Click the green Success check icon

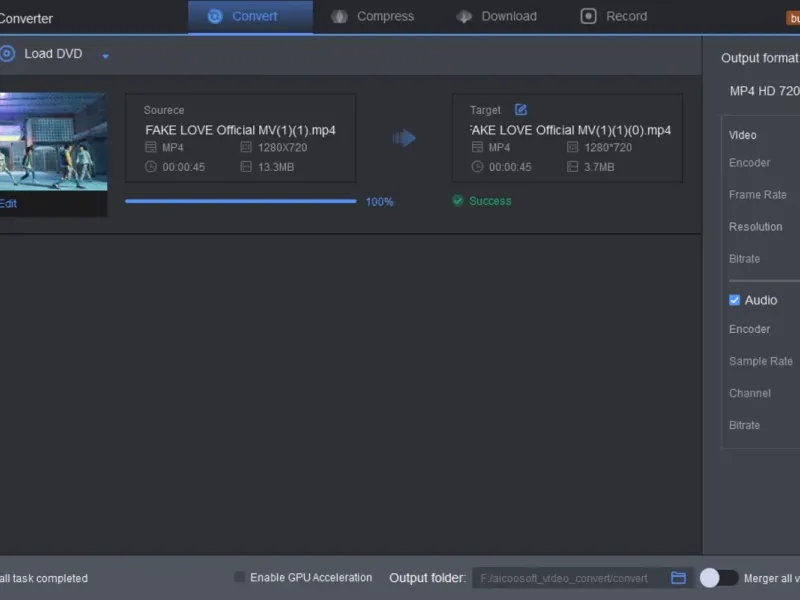point(458,201)
